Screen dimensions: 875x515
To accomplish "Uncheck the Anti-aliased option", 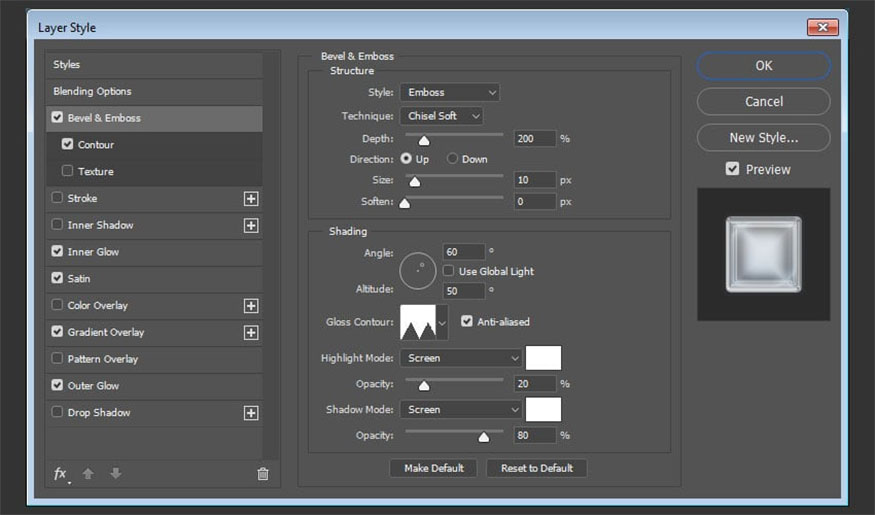I will [x=467, y=322].
